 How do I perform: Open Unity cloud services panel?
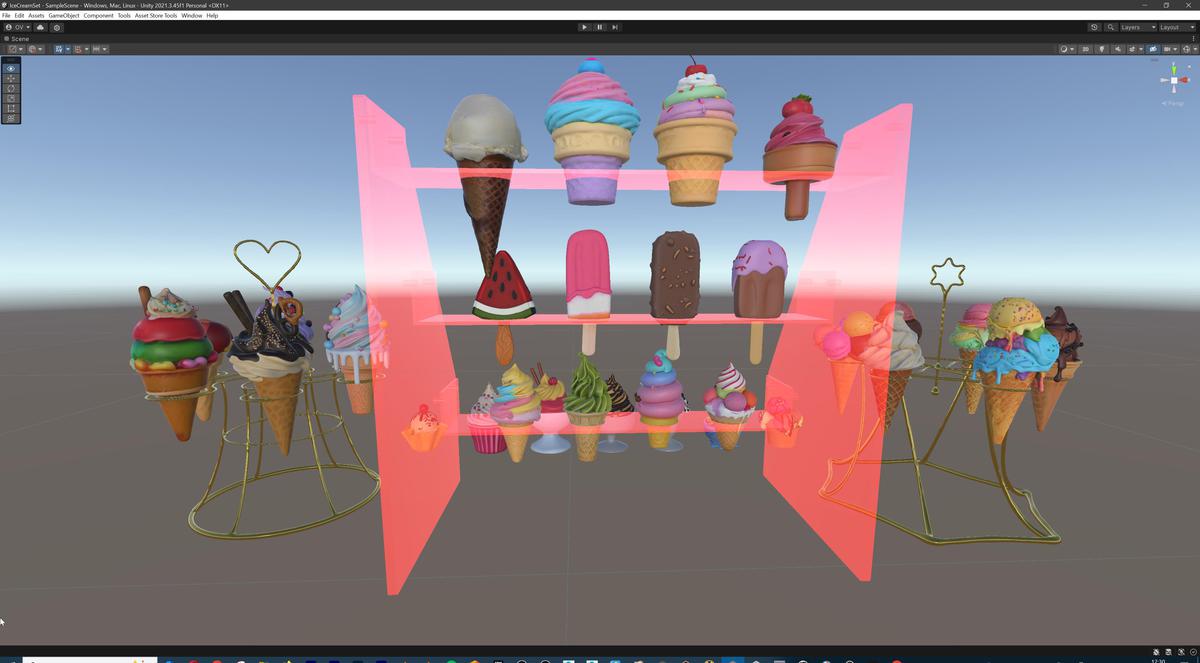40,27
